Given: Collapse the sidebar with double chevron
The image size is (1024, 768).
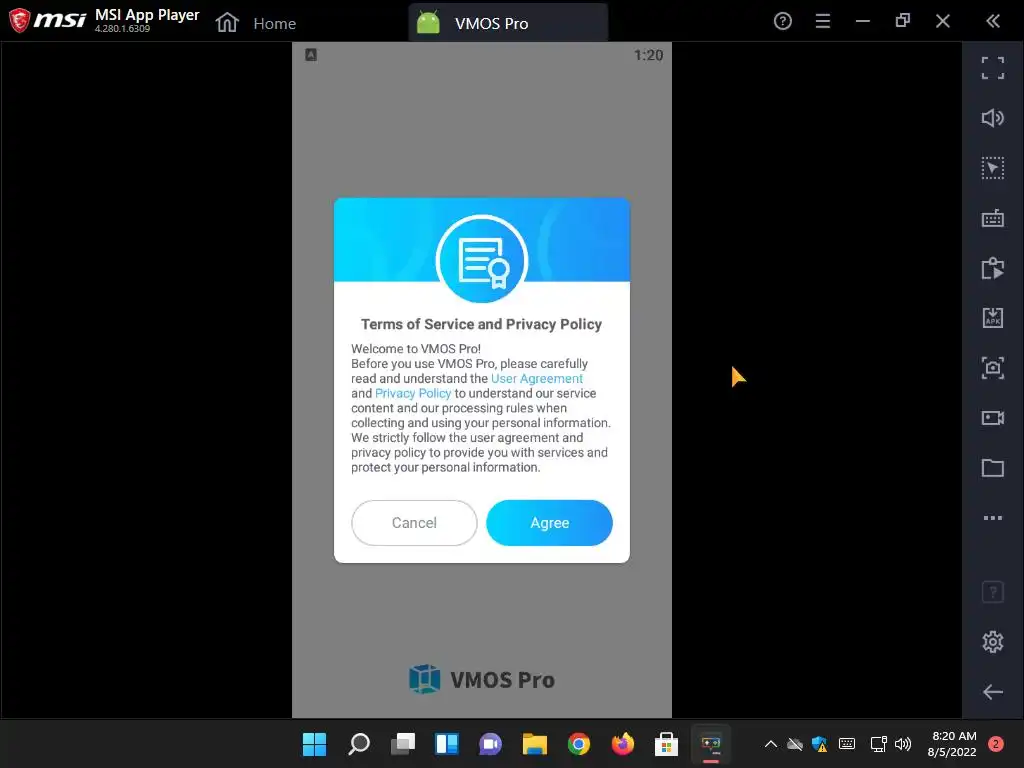Looking at the screenshot, I should click(x=993, y=22).
